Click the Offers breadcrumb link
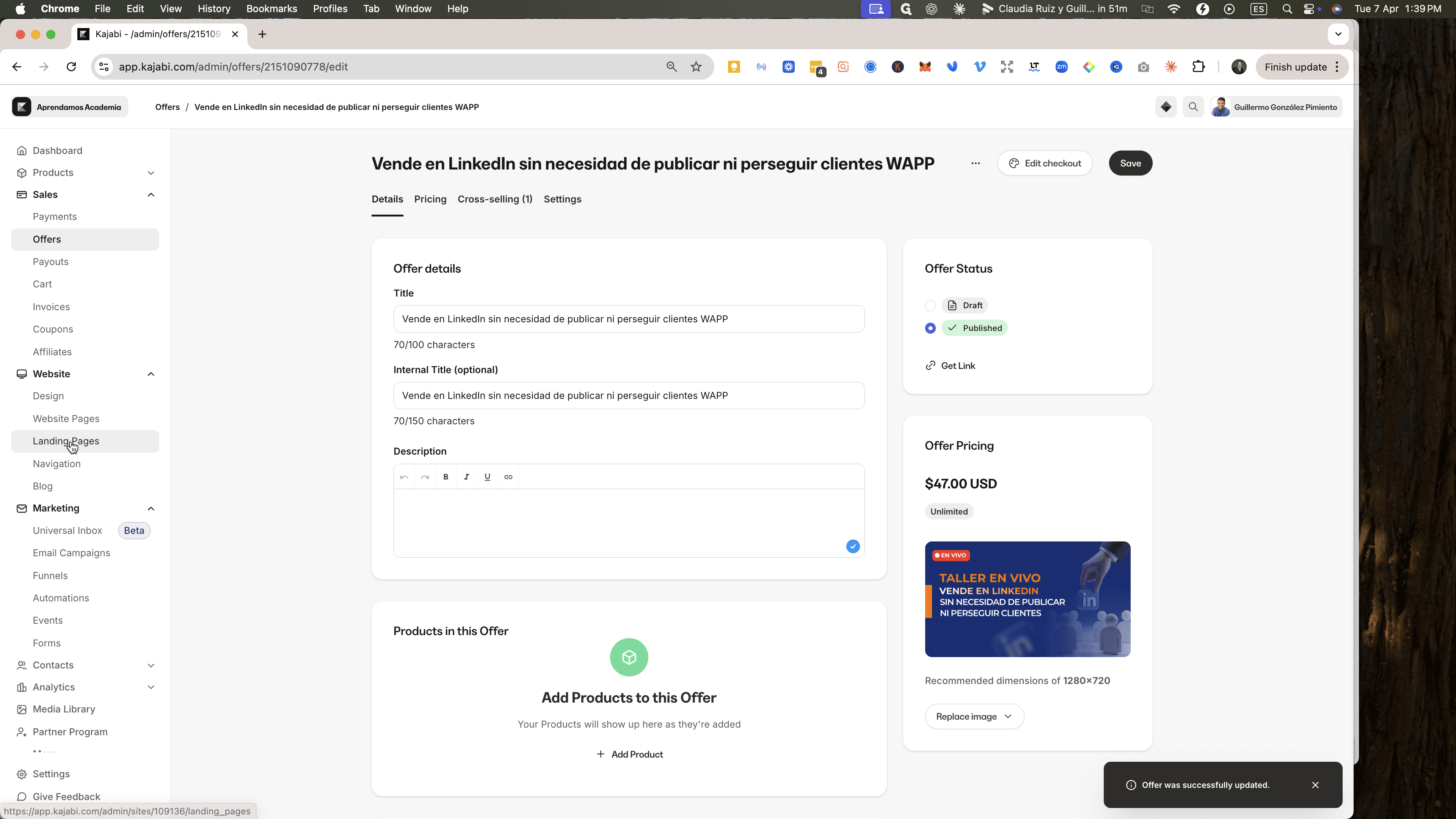Viewport: 1456px width, 819px height. coord(167,107)
